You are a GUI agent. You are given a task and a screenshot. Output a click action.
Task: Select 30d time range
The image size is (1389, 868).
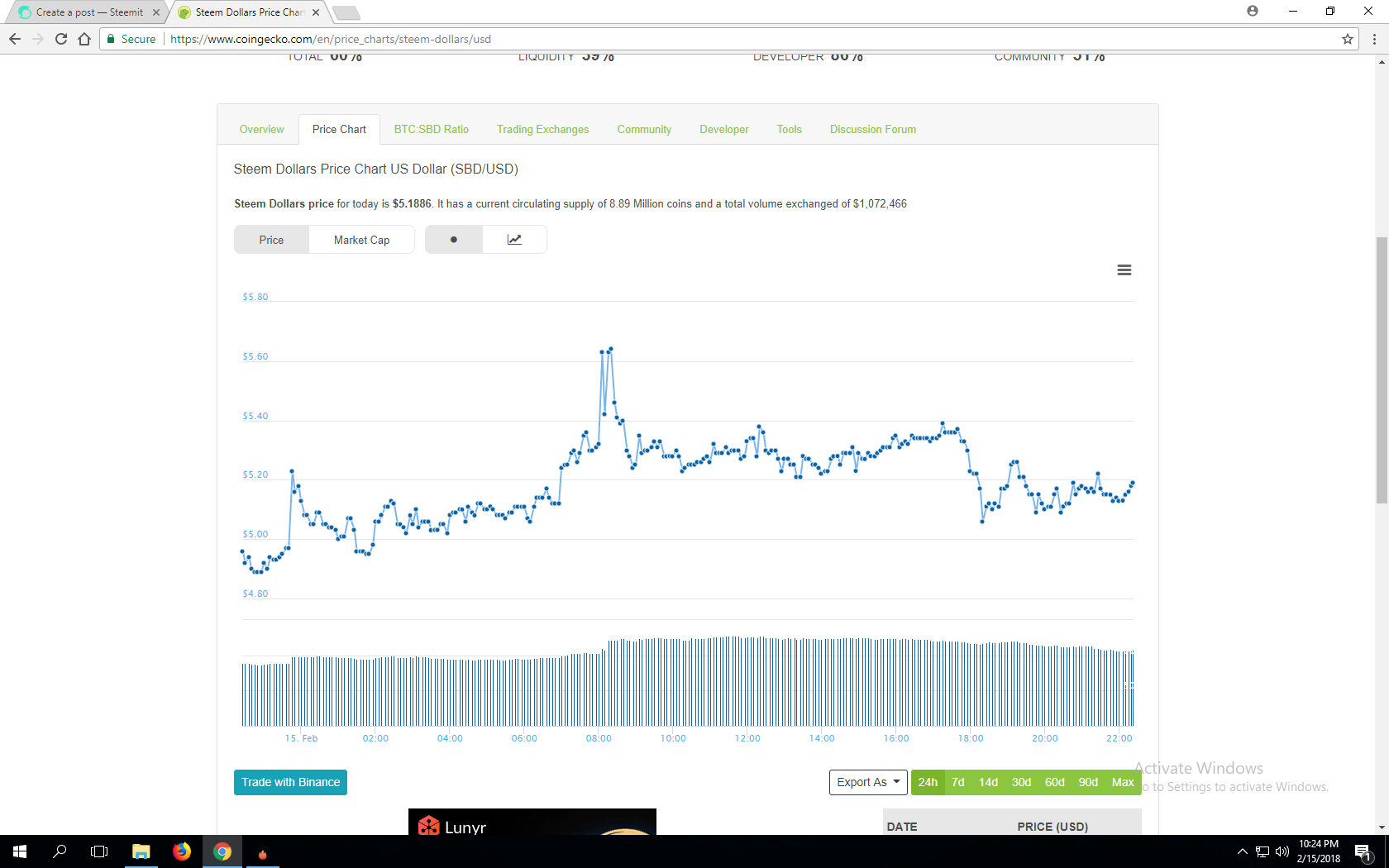tap(1021, 782)
